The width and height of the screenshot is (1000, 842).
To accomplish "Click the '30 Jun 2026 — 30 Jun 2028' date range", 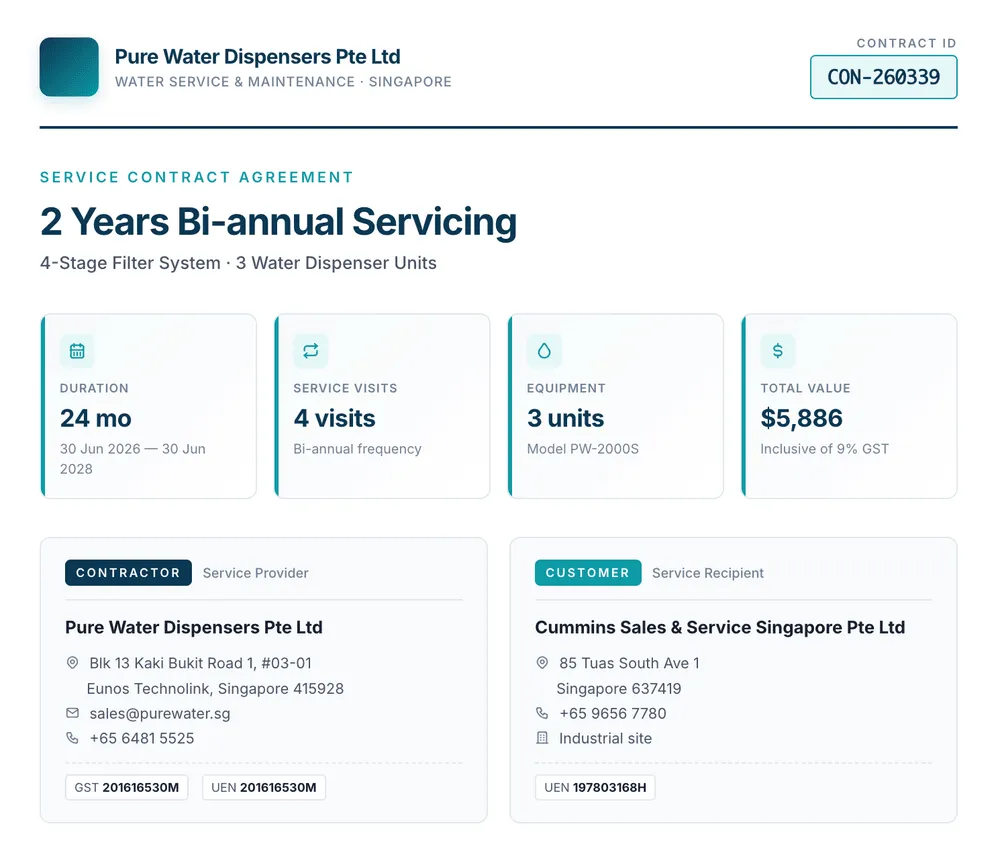I will click(x=133, y=459).
